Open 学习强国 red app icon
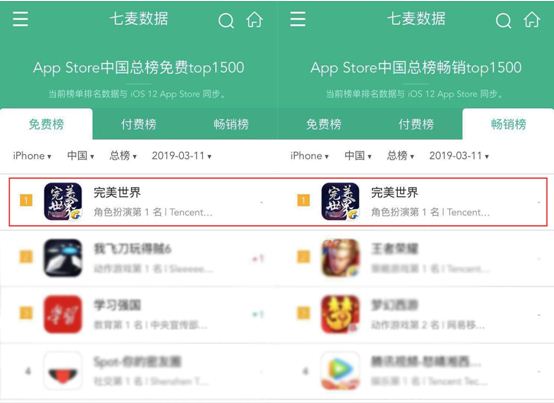The height and width of the screenshot is (403, 554). point(63,314)
